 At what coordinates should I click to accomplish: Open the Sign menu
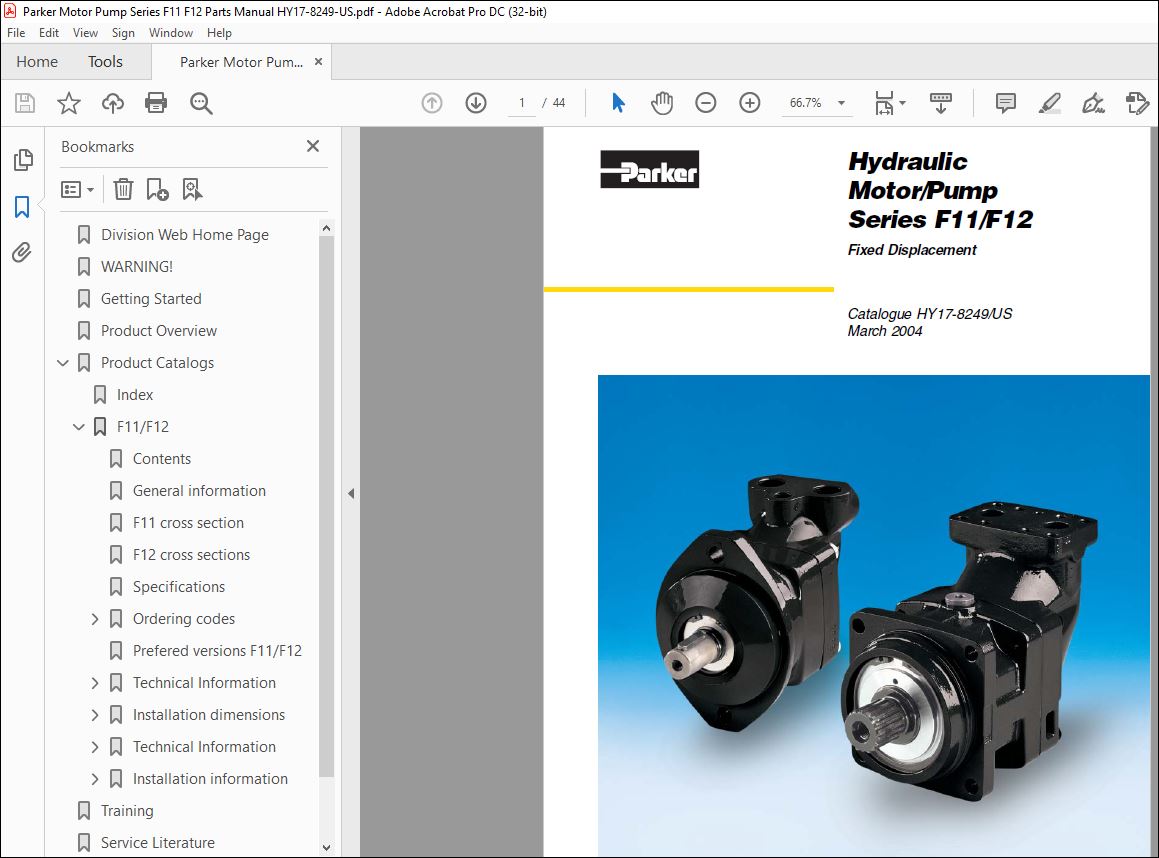123,33
